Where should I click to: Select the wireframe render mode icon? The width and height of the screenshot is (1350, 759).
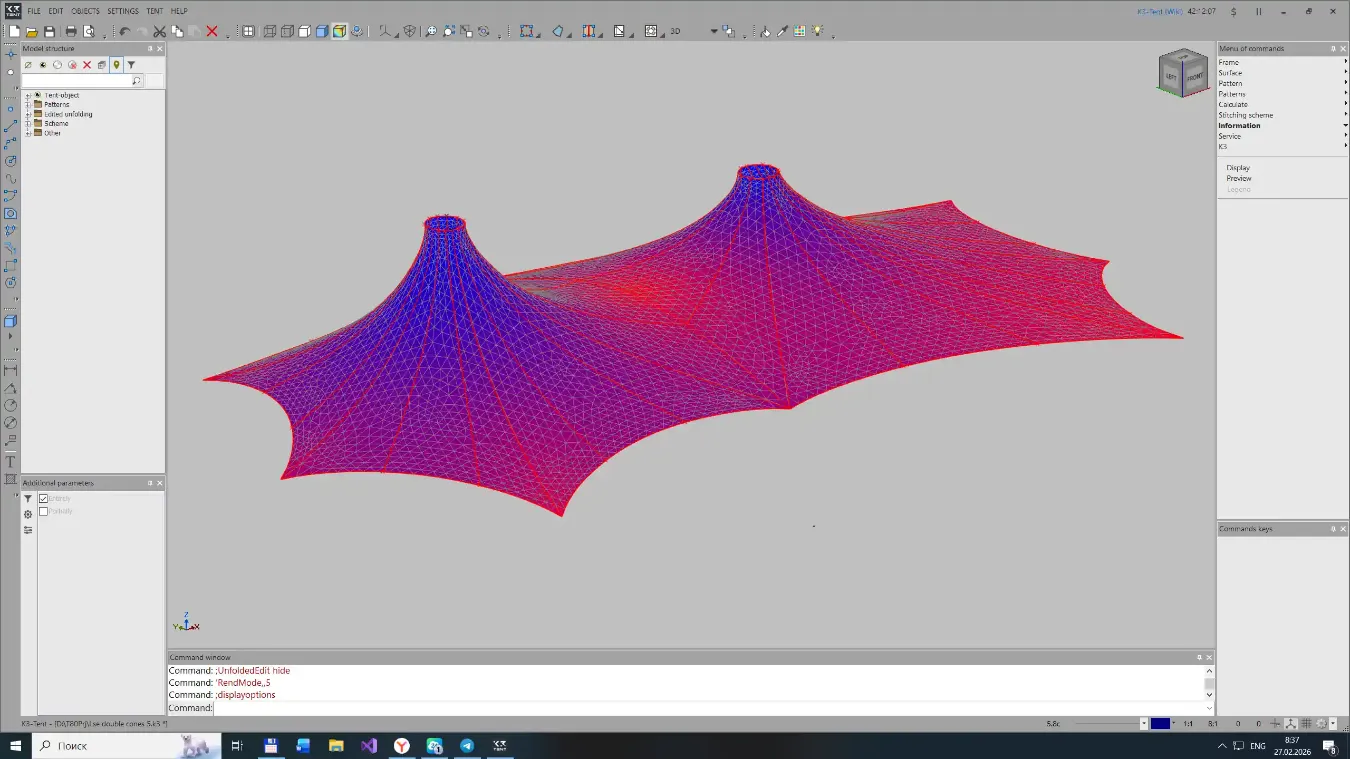coord(270,31)
